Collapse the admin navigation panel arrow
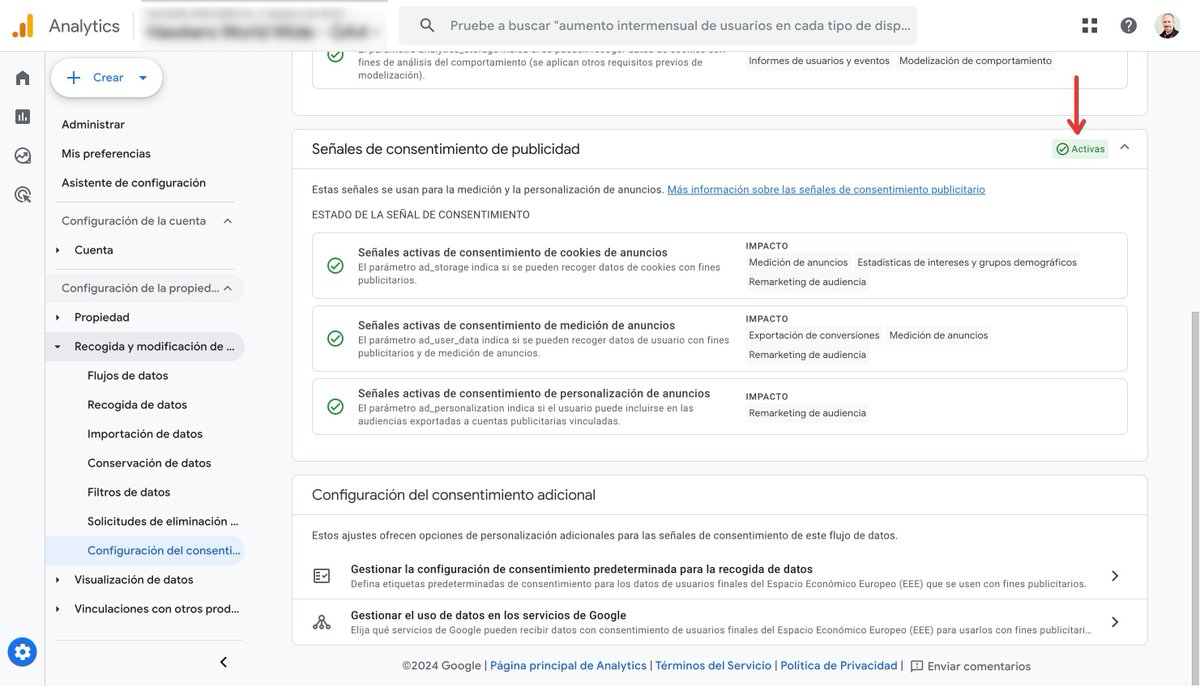Image resolution: width=1200 pixels, height=686 pixels. tap(223, 662)
